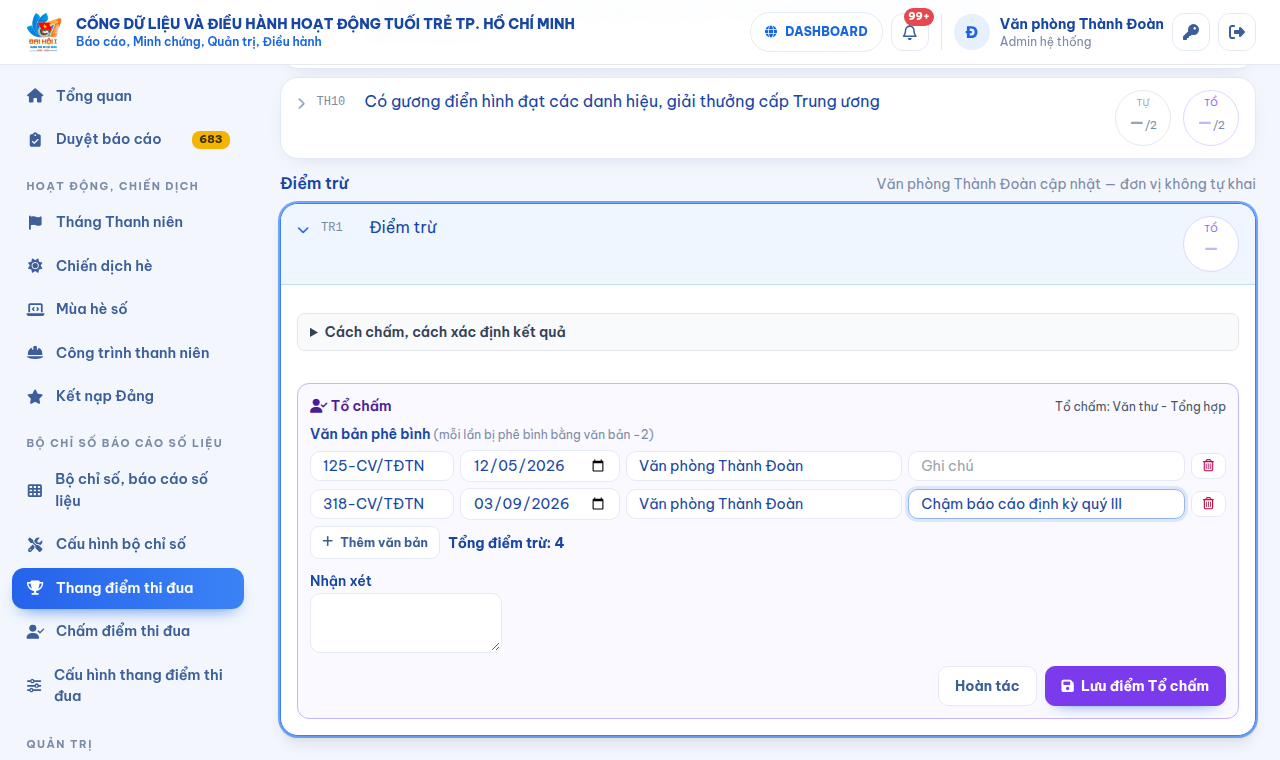
Task: Open the calendar picker for 03/09/2026
Action: 598,504
